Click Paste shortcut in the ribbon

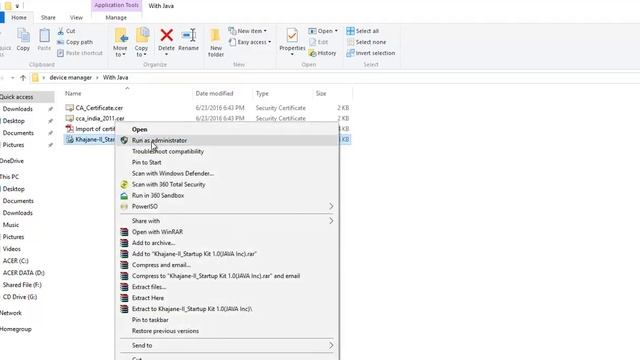tap(80, 53)
